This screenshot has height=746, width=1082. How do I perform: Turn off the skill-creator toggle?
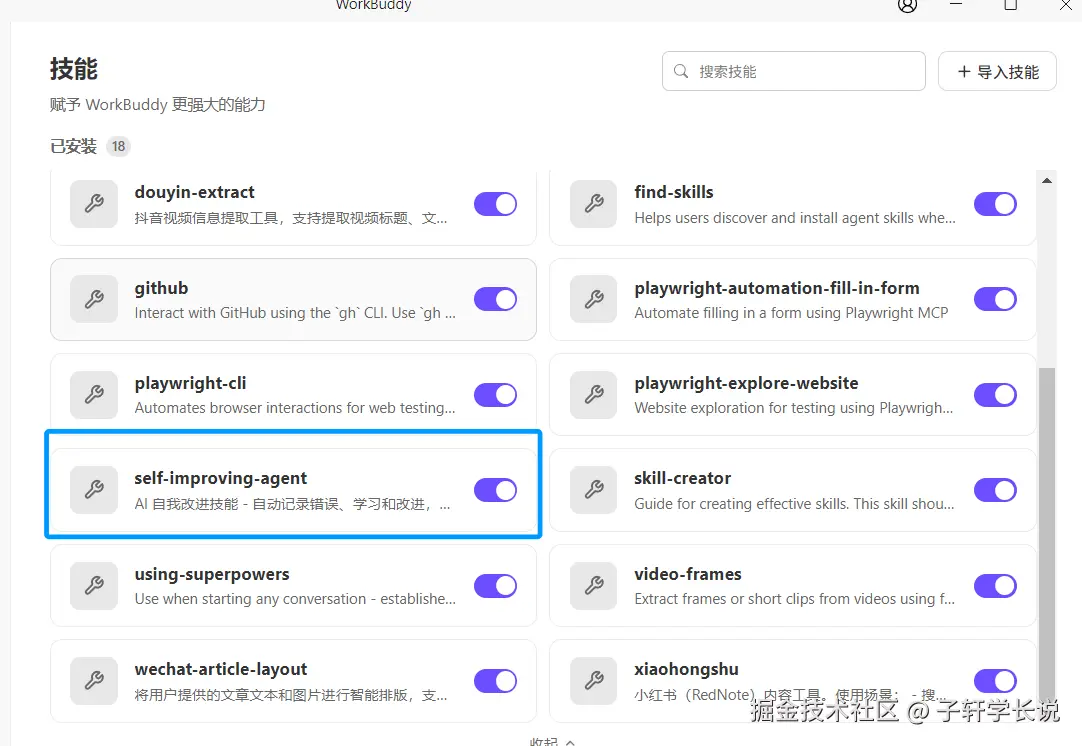click(x=995, y=490)
